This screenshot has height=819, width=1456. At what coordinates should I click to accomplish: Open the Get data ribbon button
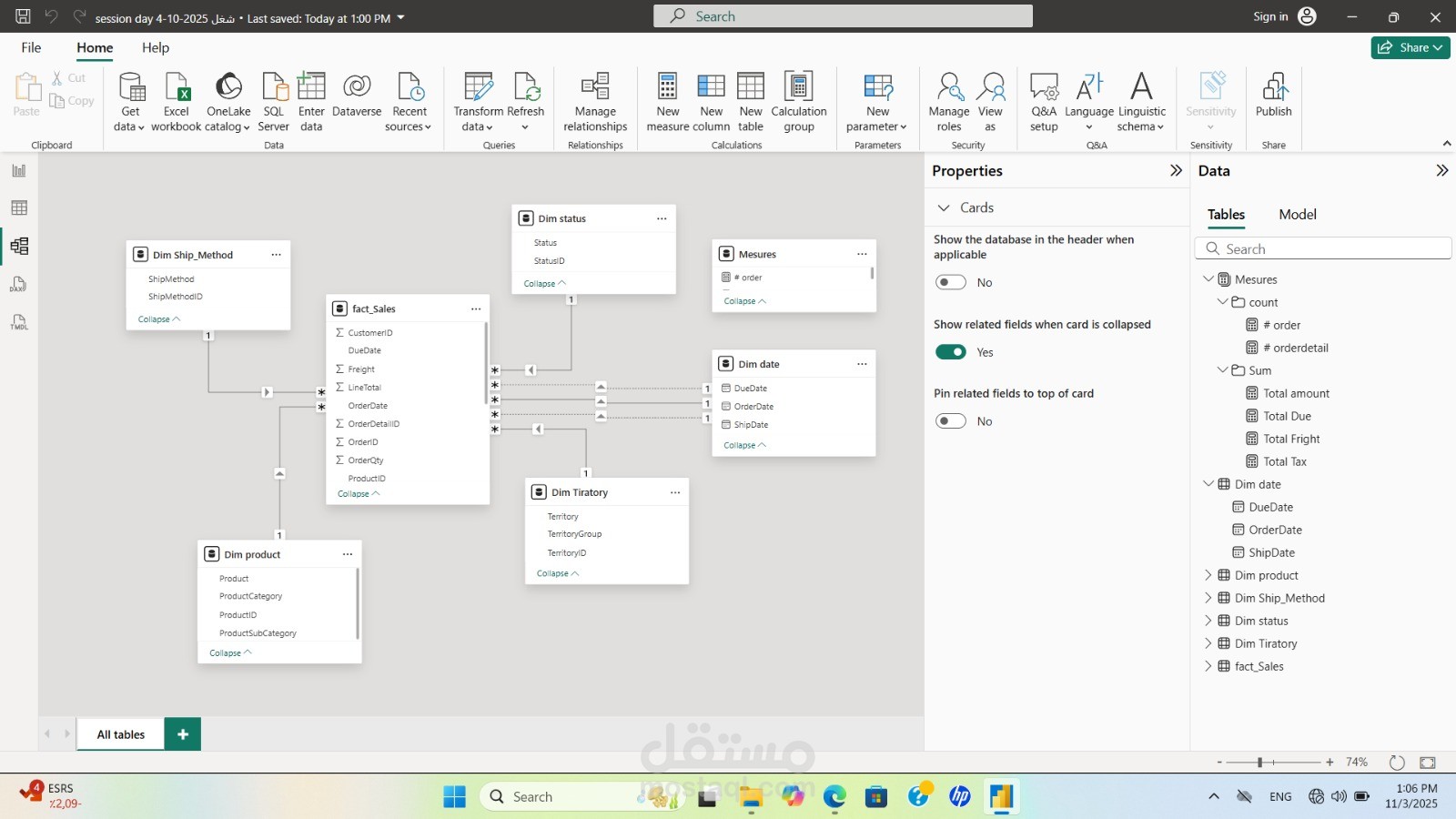tap(129, 102)
